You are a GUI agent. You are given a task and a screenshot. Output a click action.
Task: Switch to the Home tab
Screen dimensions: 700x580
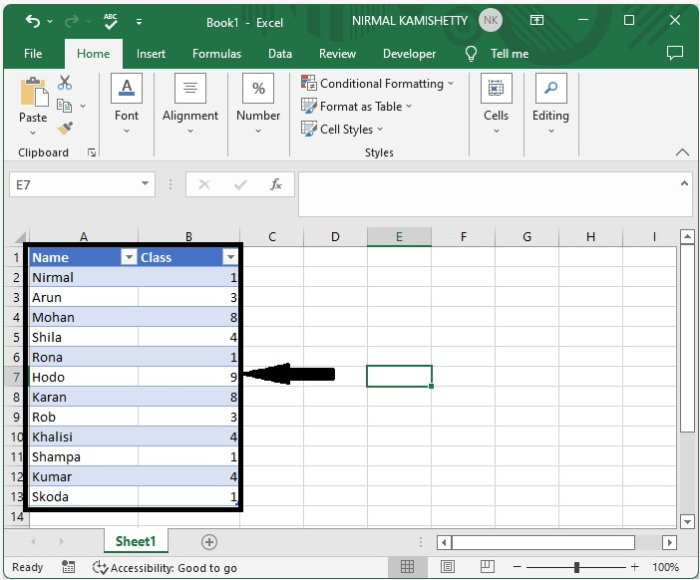point(93,54)
